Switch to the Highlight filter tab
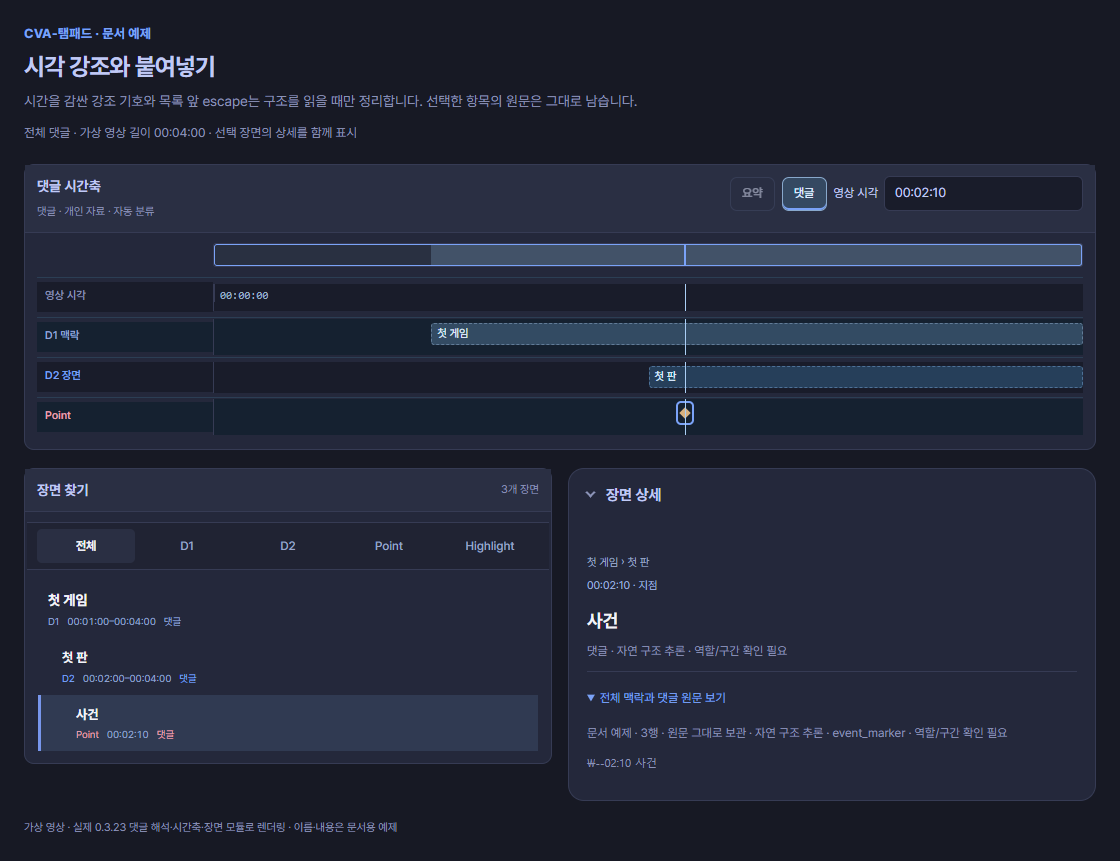Image resolution: width=1120 pixels, height=861 pixels. pyautogui.click(x=489, y=546)
